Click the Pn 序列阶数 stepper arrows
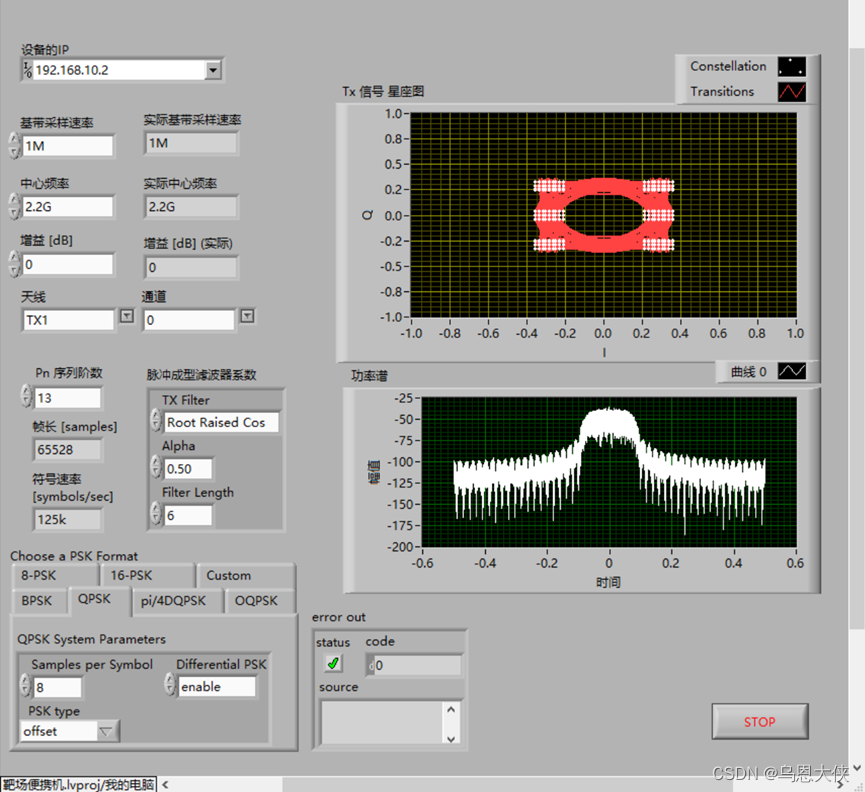 (x=26, y=397)
